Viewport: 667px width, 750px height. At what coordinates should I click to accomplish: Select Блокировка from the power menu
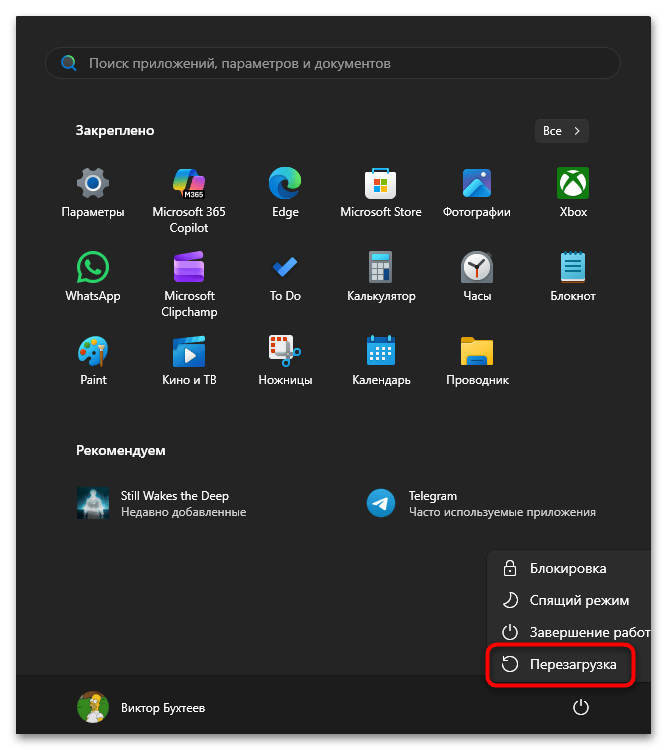point(569,568)
